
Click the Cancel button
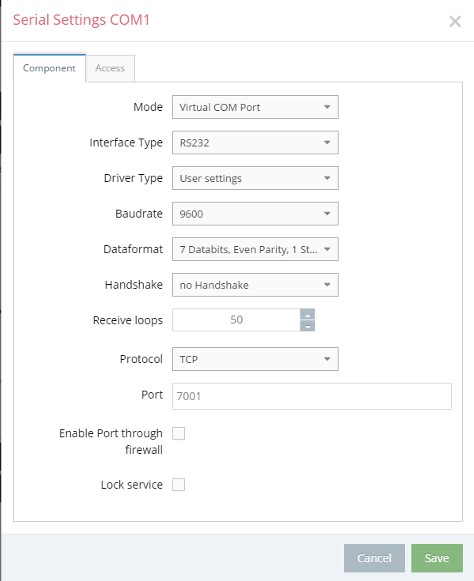click(x=374, y=558)
